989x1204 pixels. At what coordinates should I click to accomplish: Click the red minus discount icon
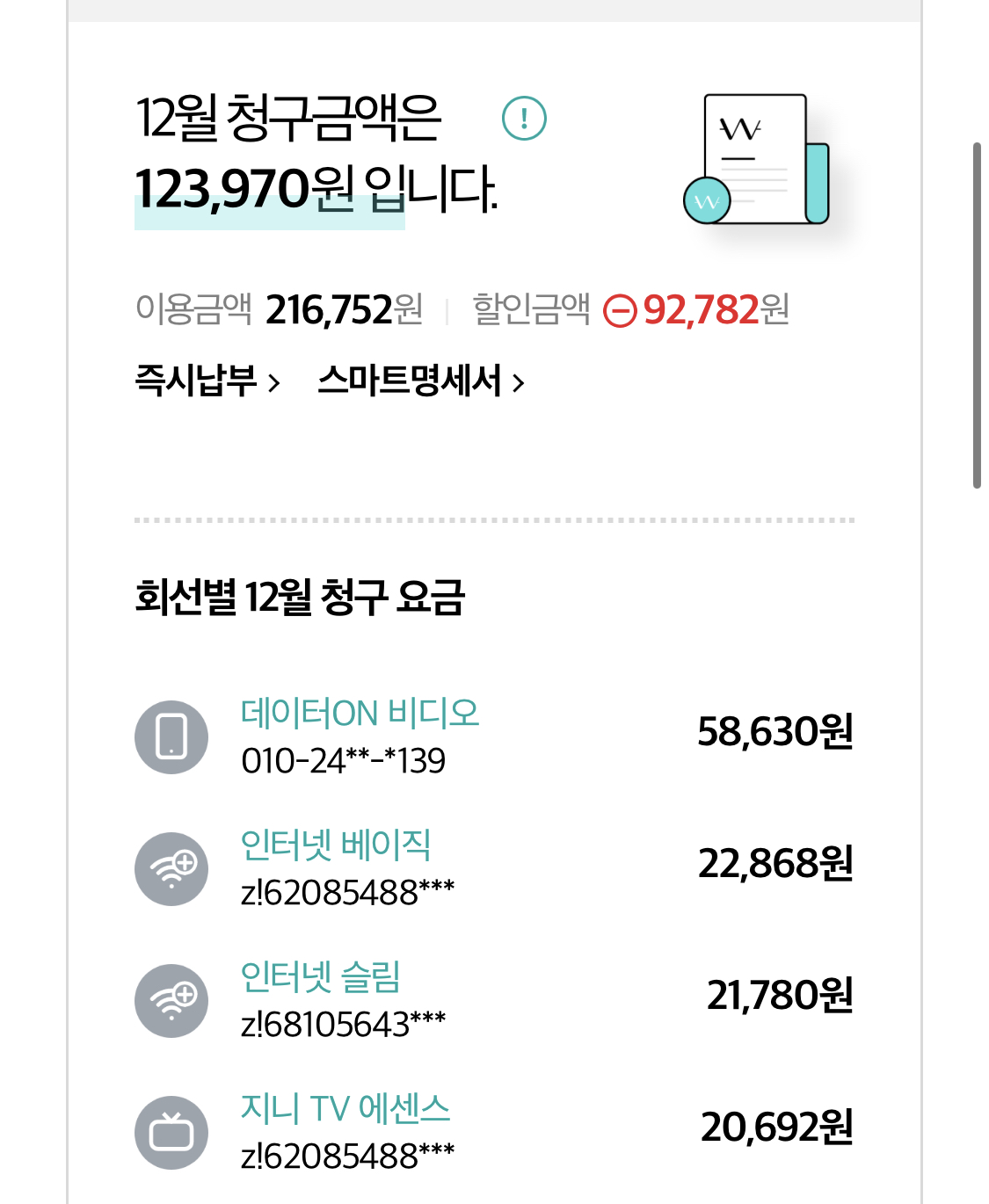coord(620,310)
